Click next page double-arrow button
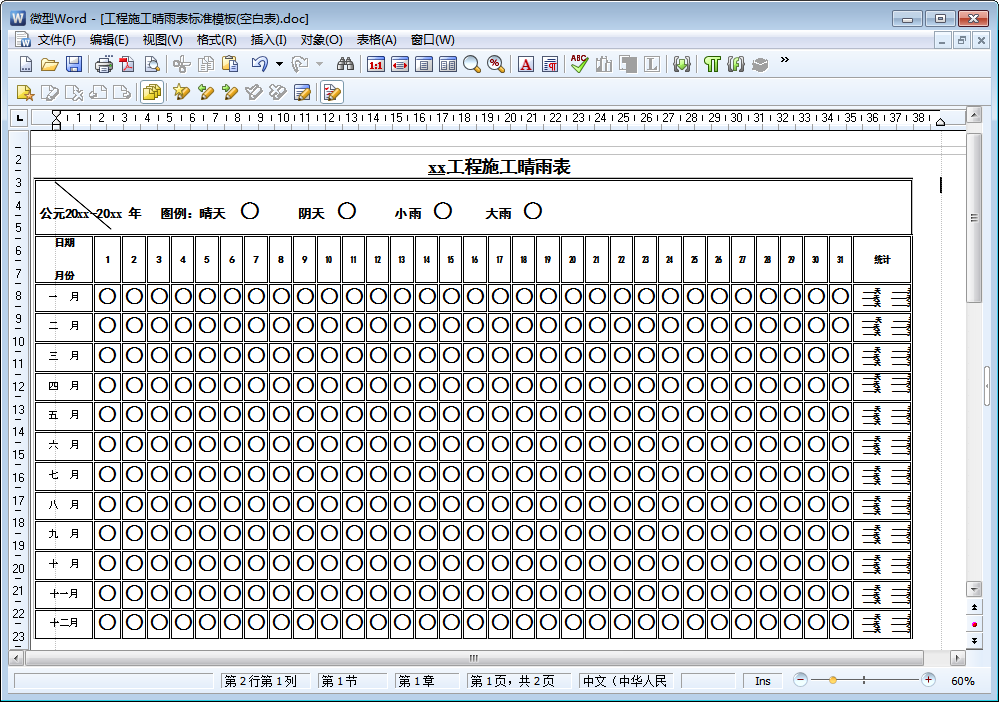999x702 pixels. (x=974, y=640)
